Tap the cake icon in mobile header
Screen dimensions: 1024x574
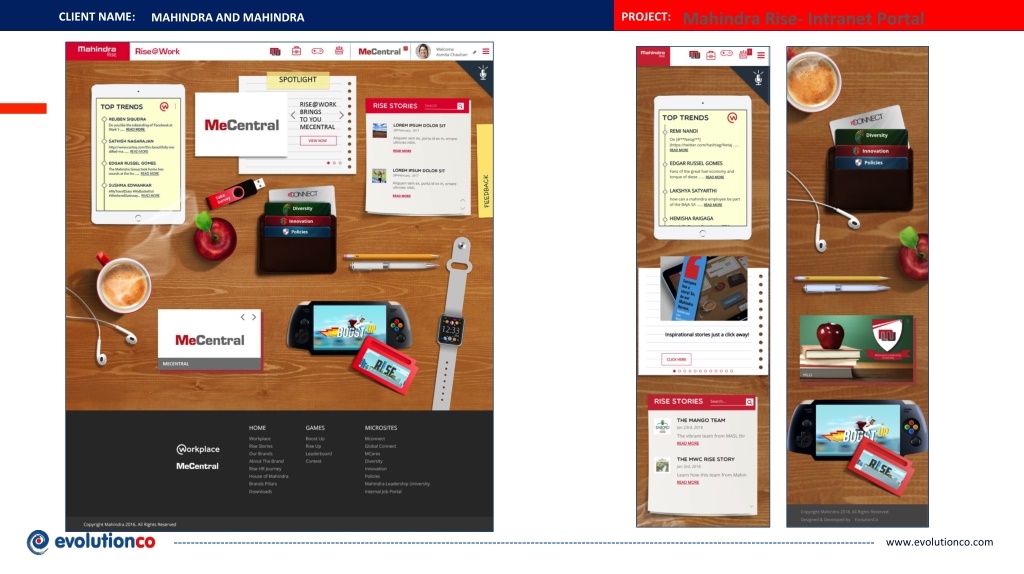(x=744, y=55)
